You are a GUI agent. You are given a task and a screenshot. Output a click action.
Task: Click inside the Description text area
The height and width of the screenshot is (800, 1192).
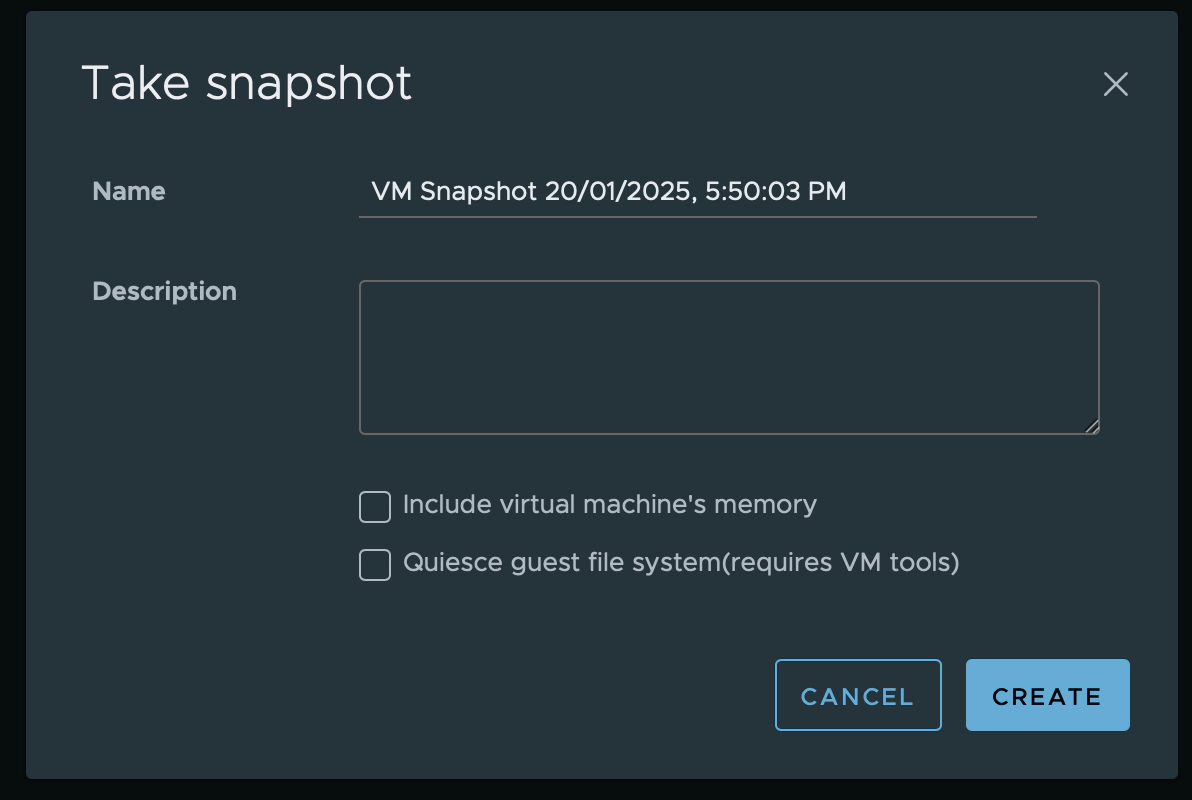tap(728, 357)
